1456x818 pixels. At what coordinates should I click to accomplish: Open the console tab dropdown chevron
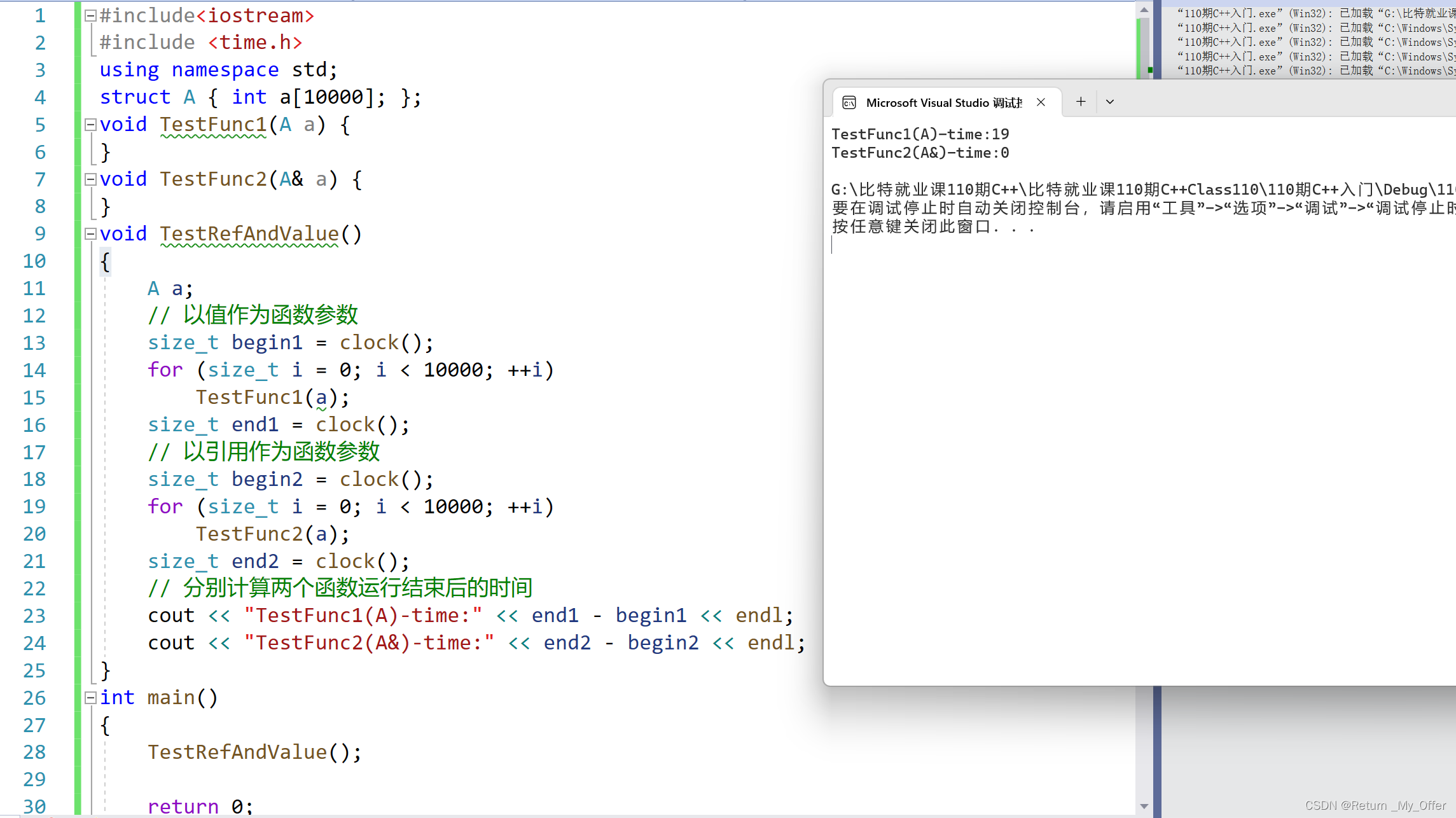(1110, 102)
